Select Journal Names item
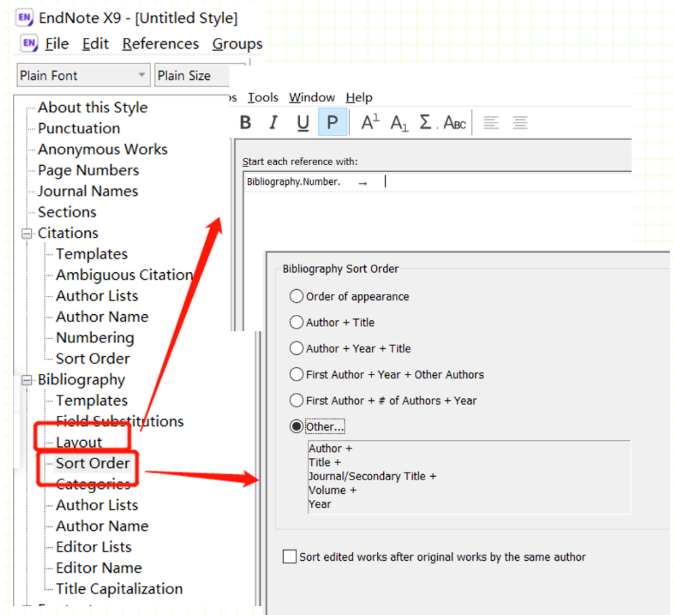The height and width of the screenshot is (615, 674). pyautogui.click(x=88, y=191)
